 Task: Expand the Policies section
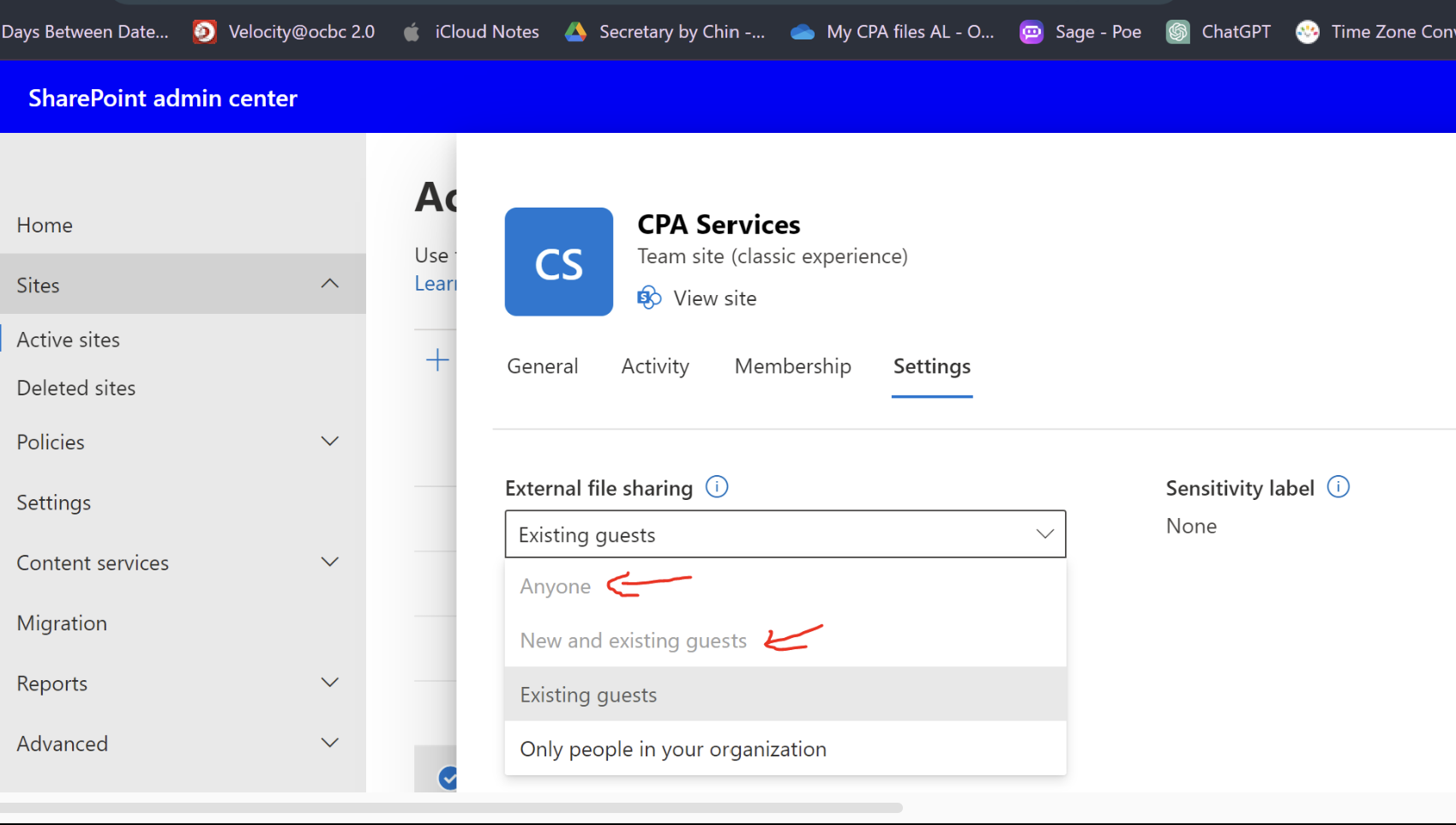point(330,441)
